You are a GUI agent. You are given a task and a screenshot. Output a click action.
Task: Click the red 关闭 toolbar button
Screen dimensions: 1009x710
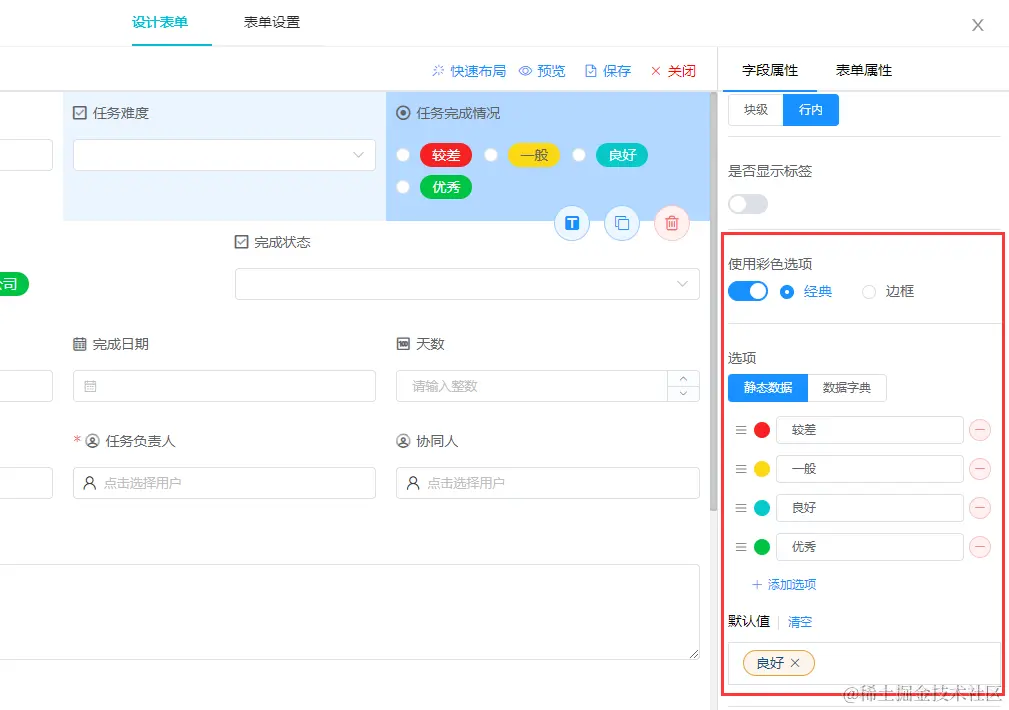coord(674,71)
